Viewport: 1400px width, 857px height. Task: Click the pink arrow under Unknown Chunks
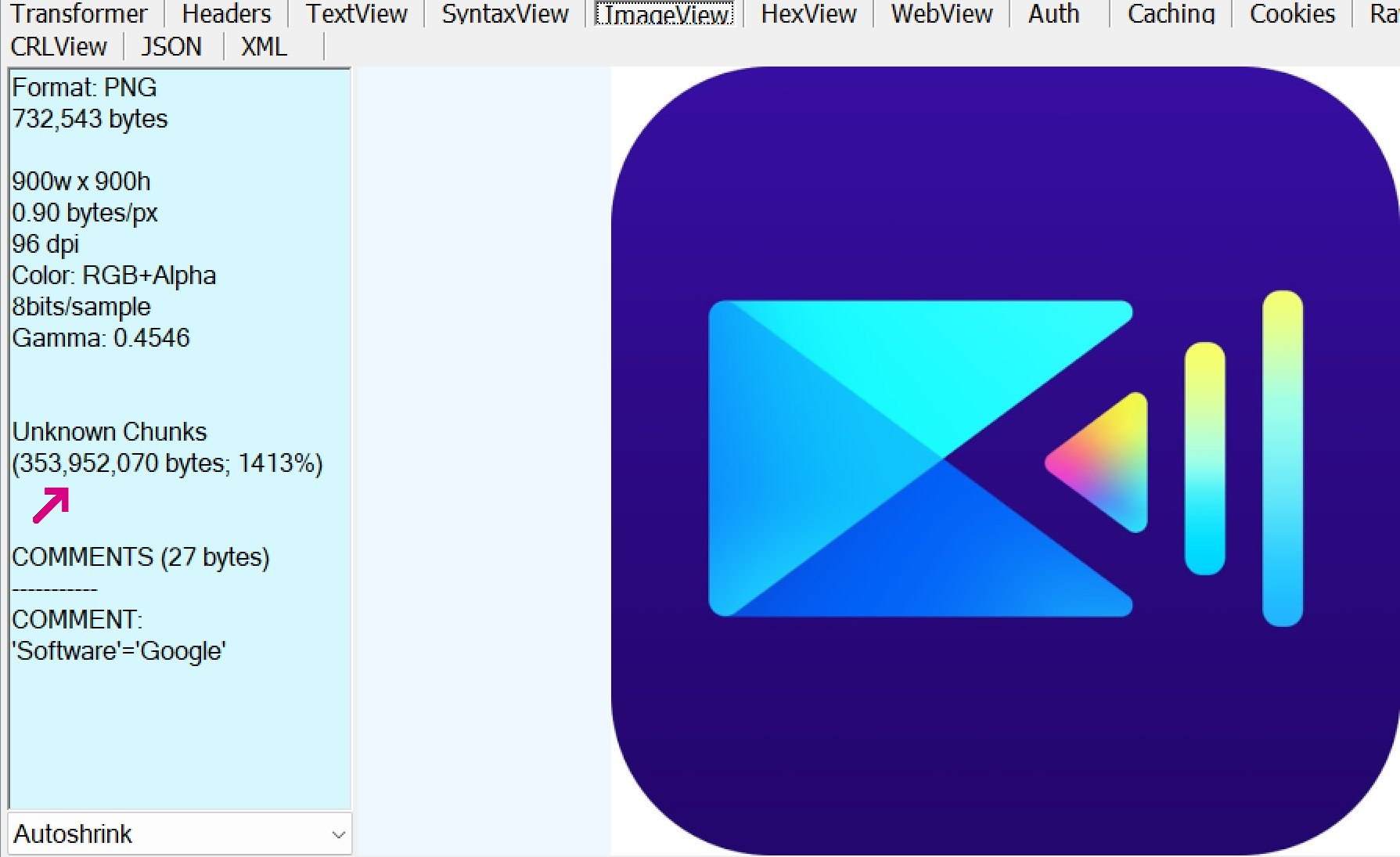pos(51,505)
